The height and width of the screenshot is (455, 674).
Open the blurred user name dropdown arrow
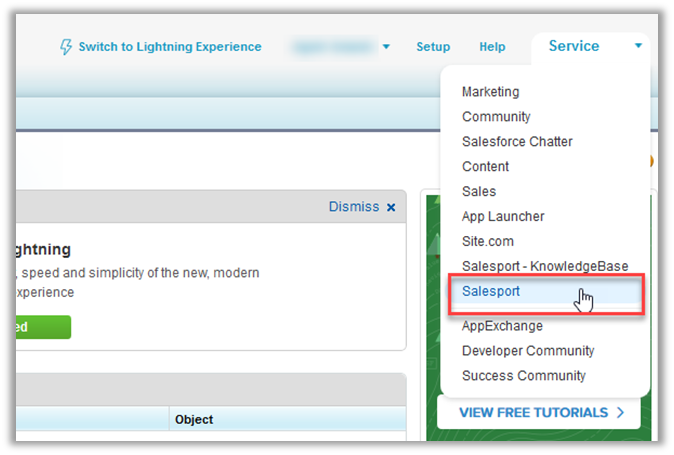pos(387,47)
